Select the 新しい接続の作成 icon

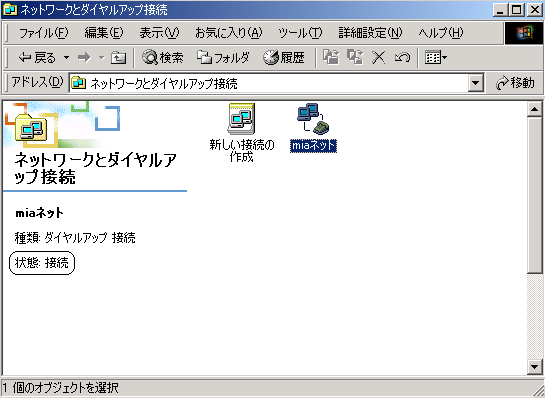(242, 133)
